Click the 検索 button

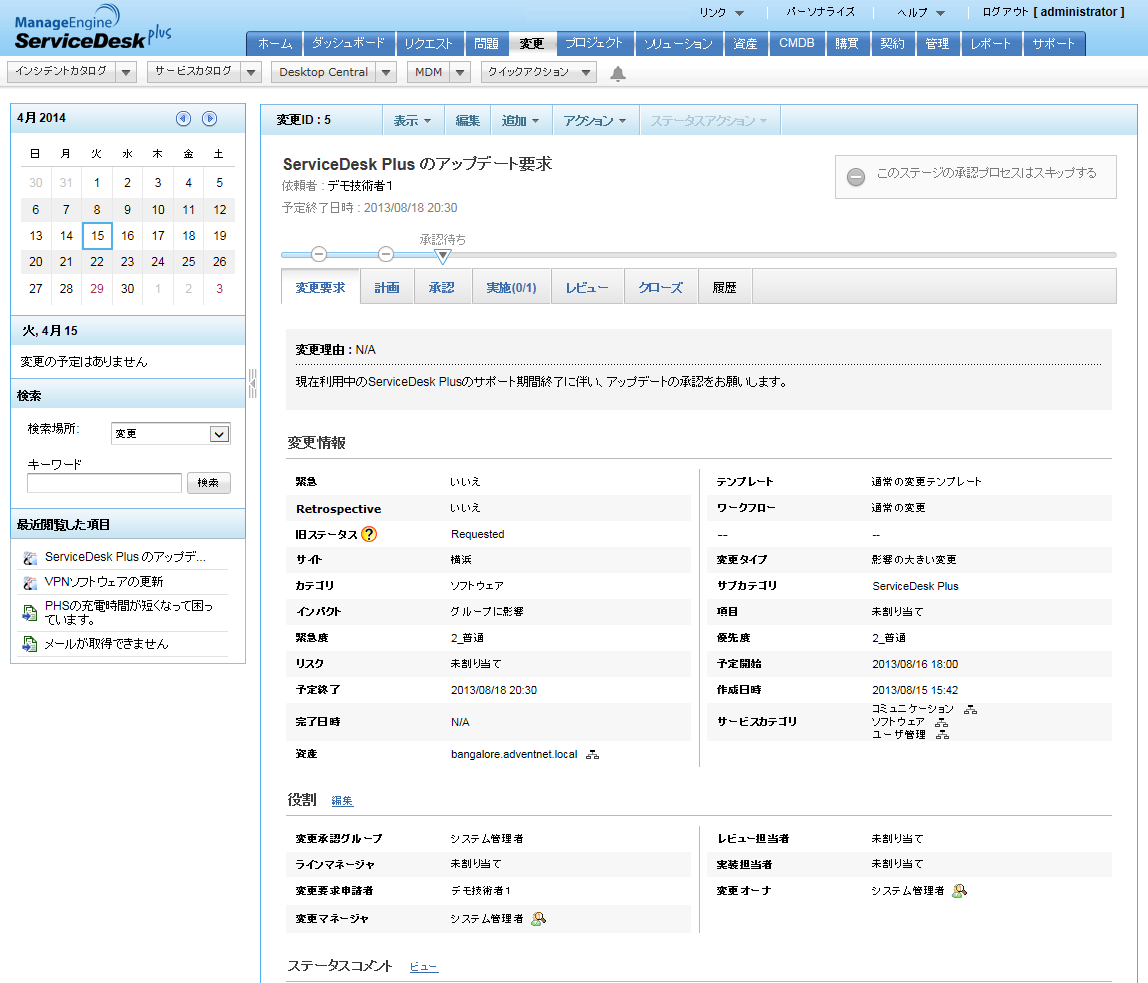pyautogui.click(x=208, y=483)
